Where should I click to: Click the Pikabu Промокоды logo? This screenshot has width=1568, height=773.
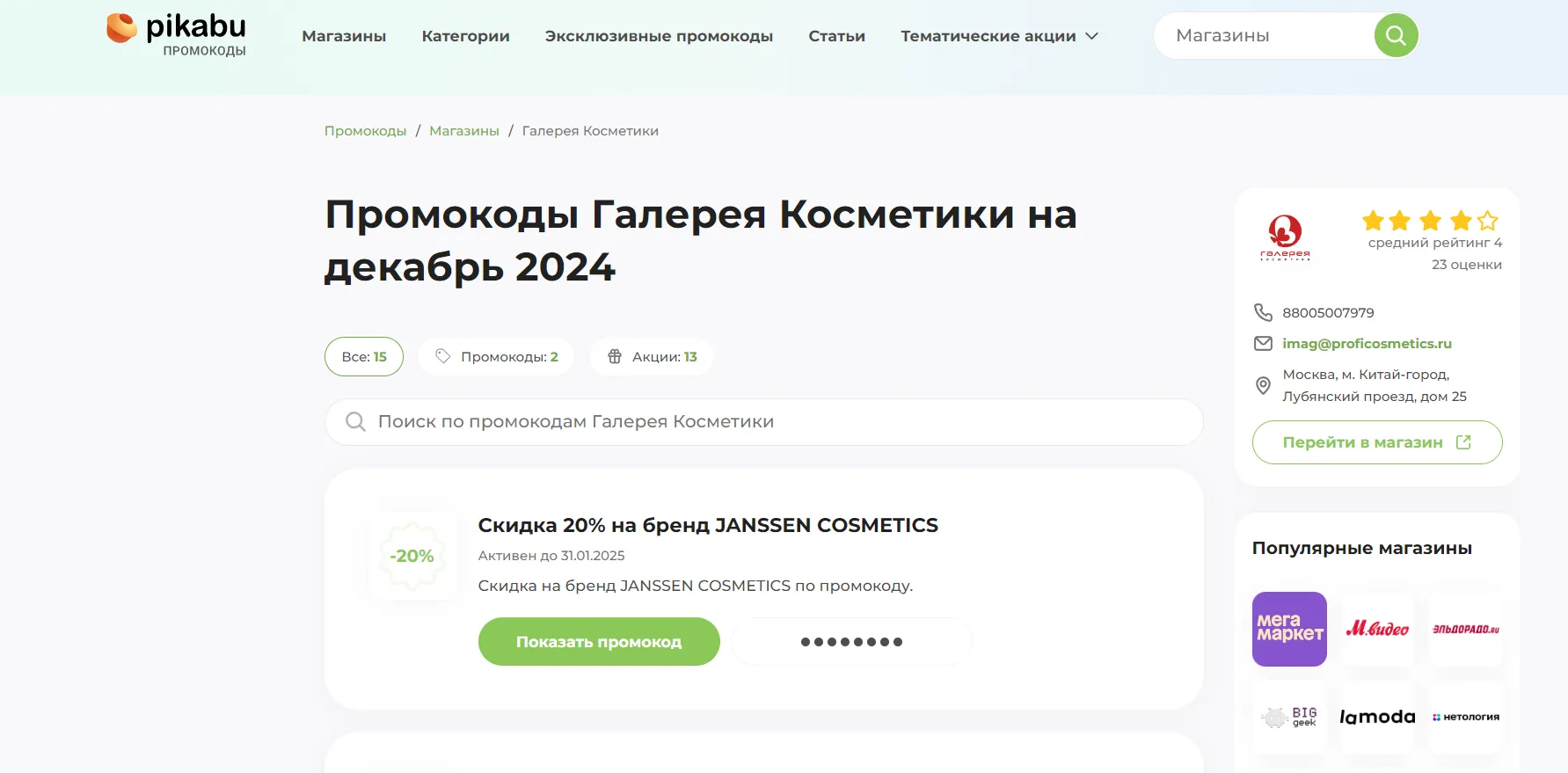pyautogui.click(x=176, y=35)
